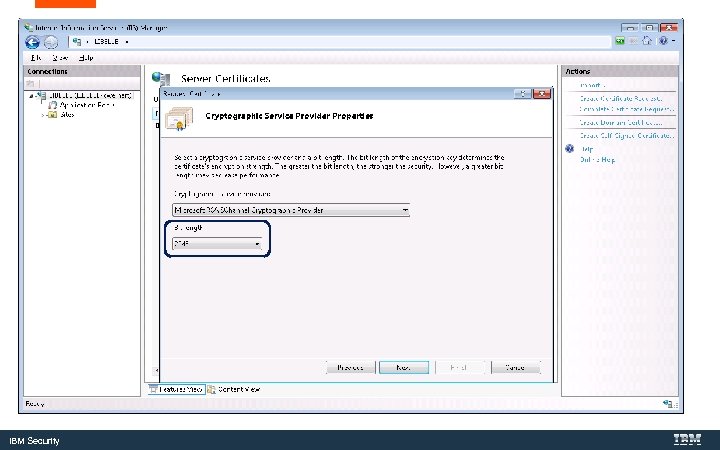
Task: Click the Help icon in Actions pane
Action: coord(570,148)
